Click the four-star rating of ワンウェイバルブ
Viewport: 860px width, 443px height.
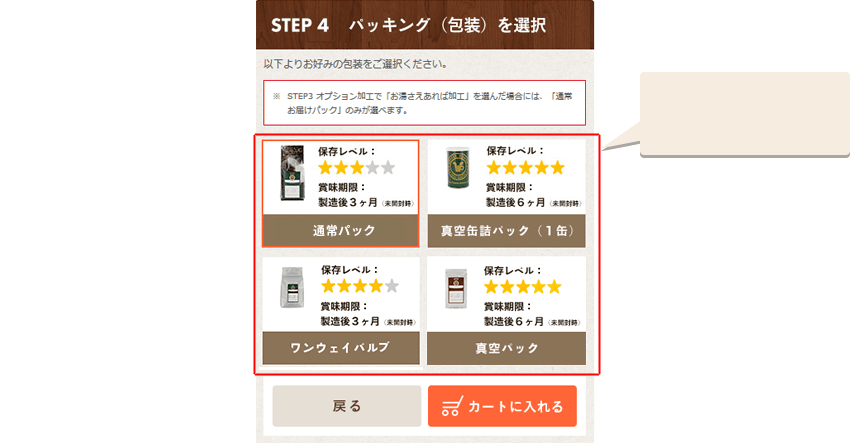(360, 286)
